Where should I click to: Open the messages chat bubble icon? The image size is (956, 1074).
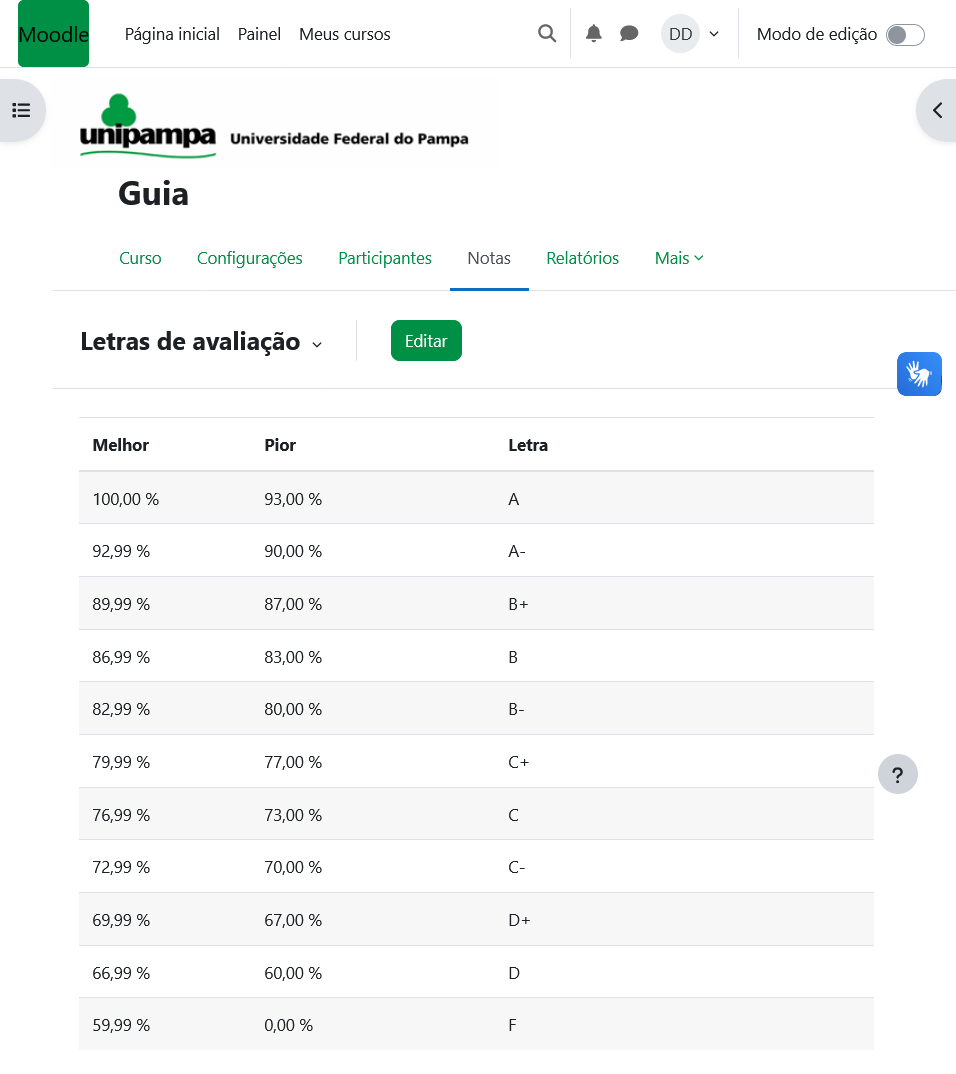click(629, 34)
